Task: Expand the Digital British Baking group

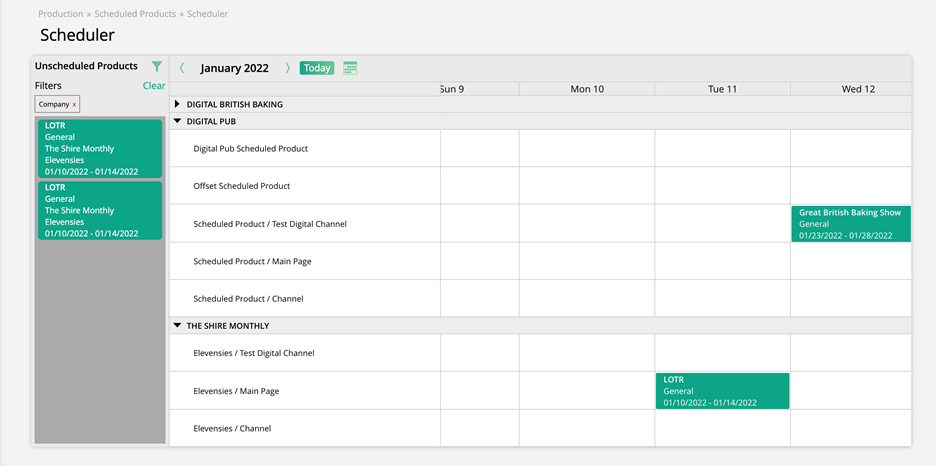Action: tap(178, 104)
